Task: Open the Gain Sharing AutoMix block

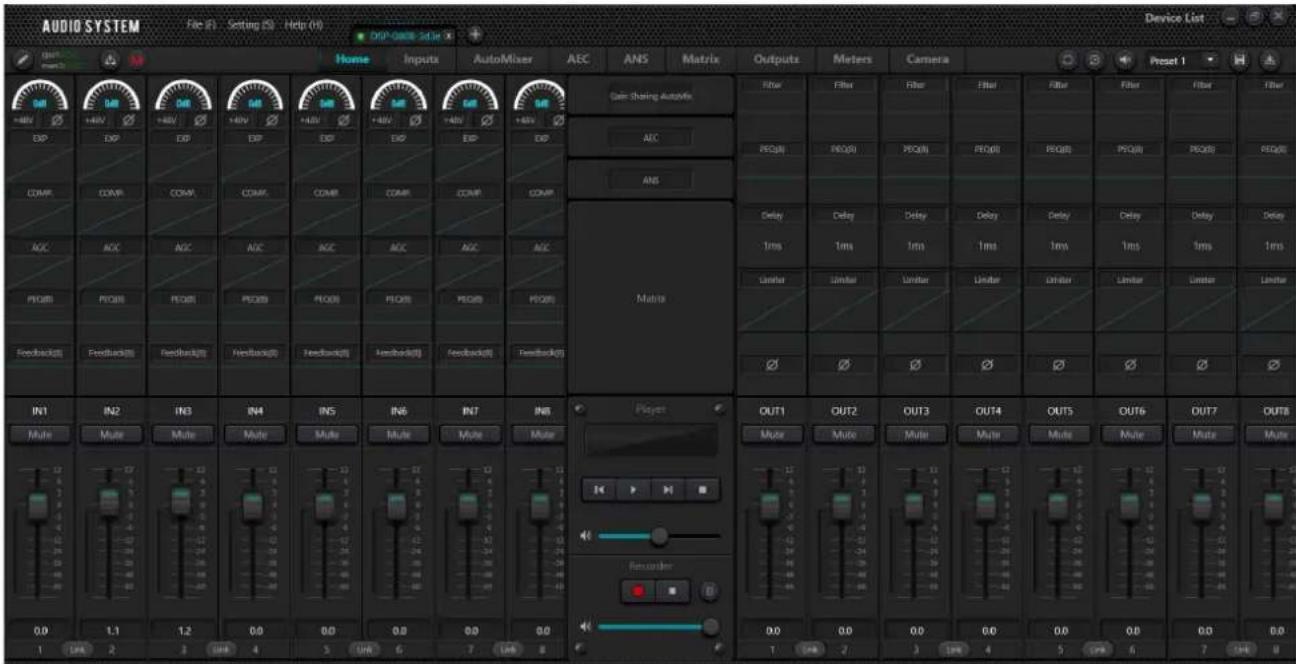Action: coord(651,97)
